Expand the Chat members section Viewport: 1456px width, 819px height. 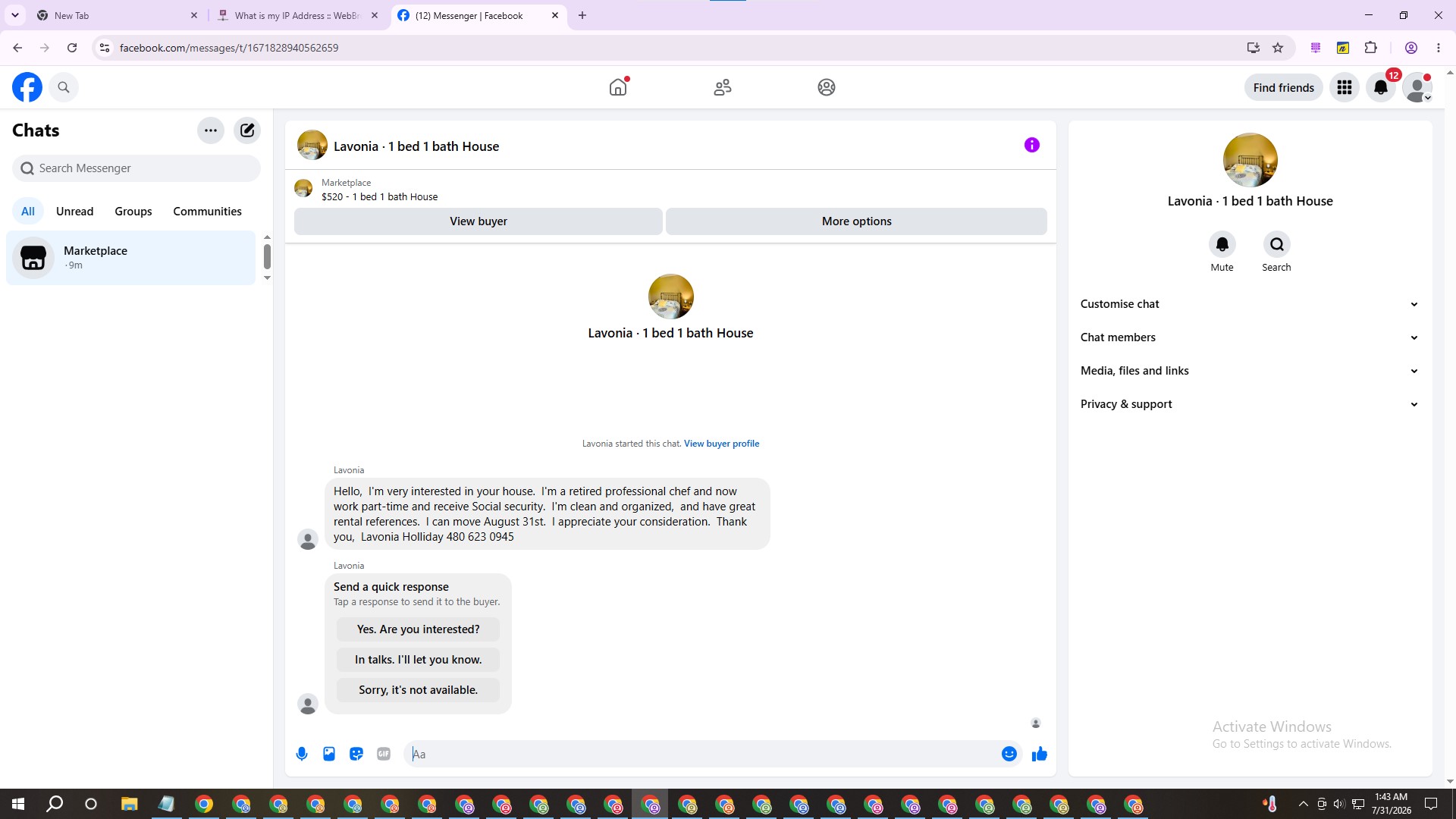tap(1250, 337)
